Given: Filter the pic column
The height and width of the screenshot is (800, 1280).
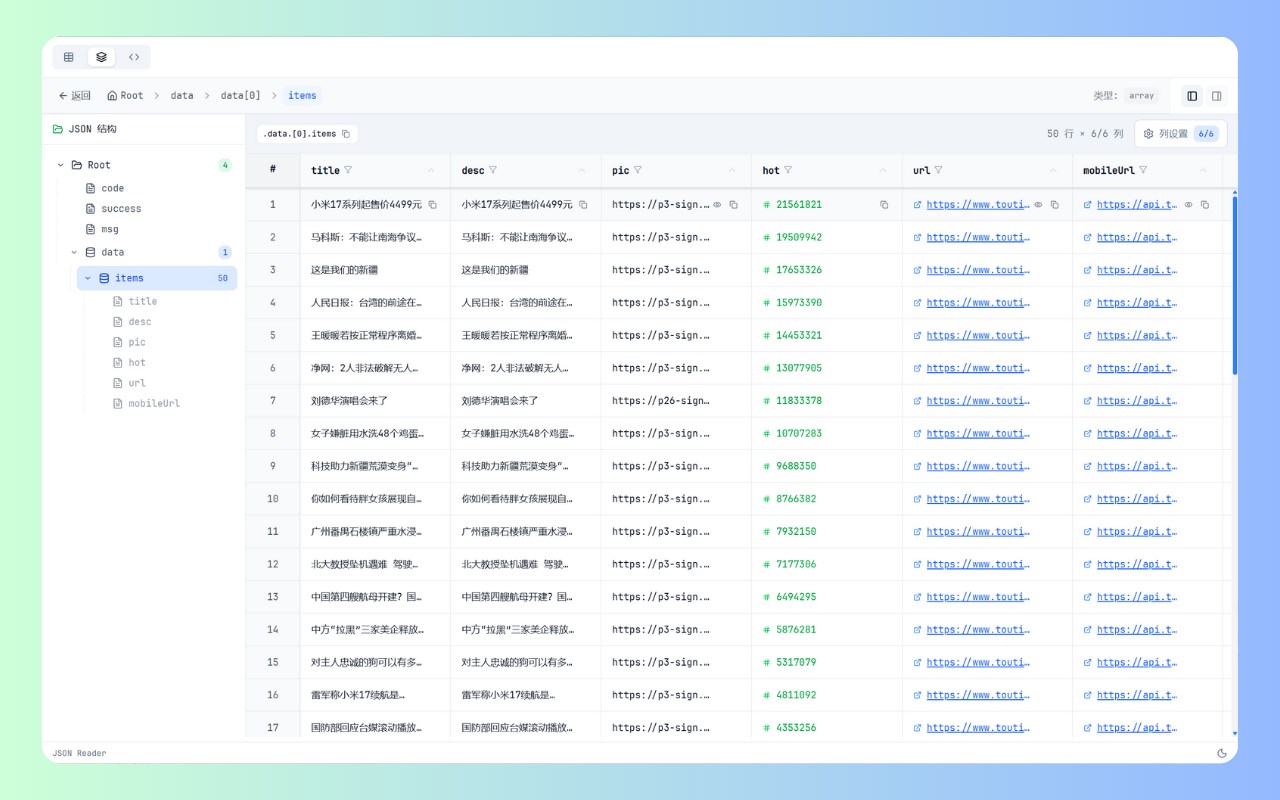Looking at the screenshot, I should (x=637, y=171).
